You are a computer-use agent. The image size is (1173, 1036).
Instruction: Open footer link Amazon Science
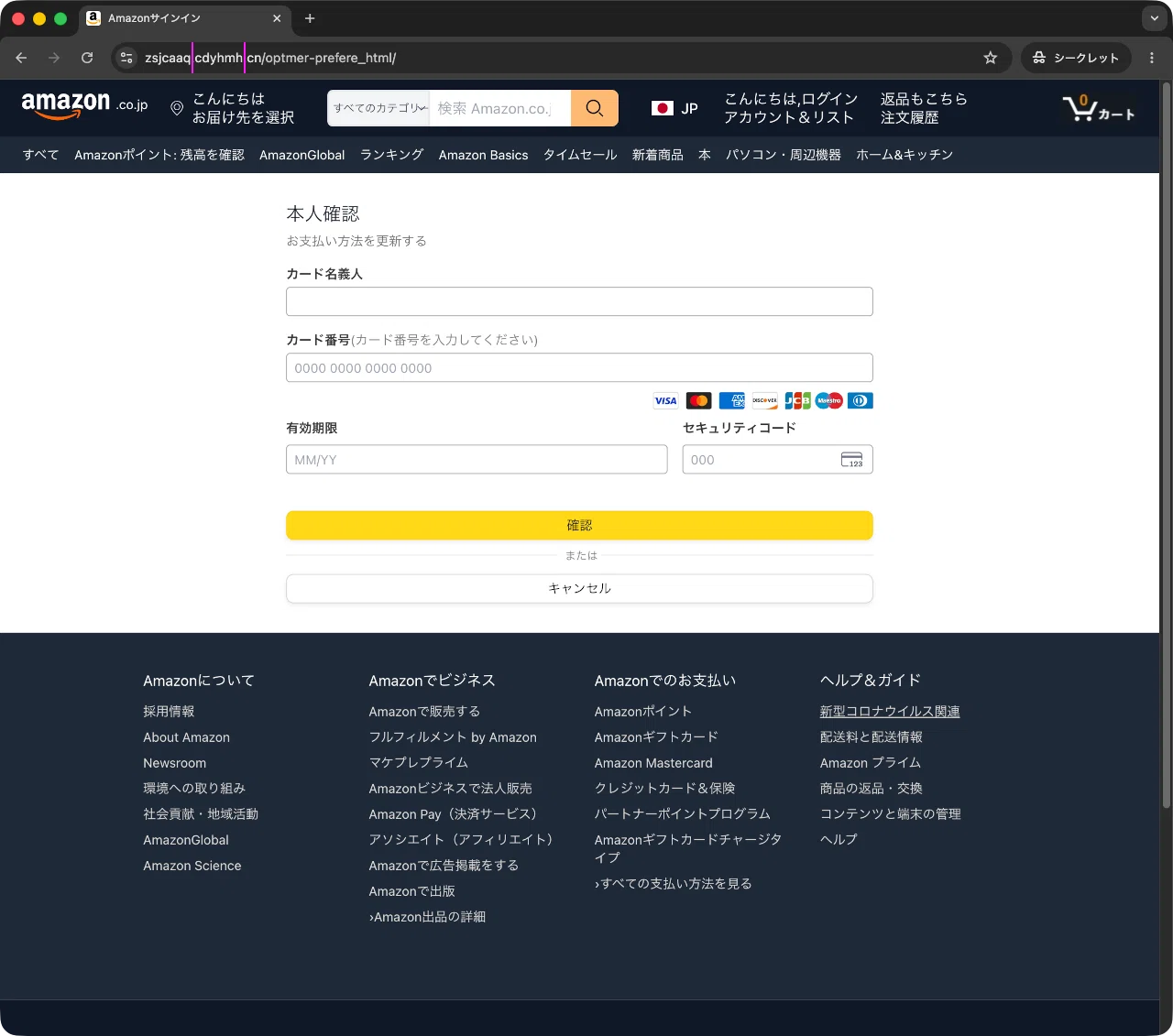pos(192,865)
